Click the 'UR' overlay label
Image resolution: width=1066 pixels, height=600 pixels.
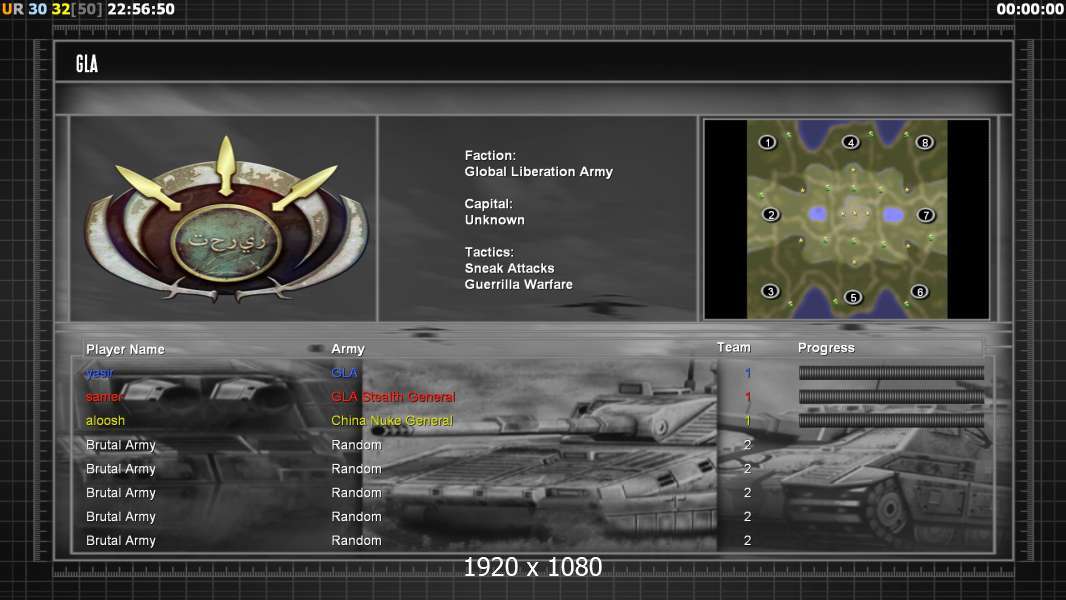(12, 10)
